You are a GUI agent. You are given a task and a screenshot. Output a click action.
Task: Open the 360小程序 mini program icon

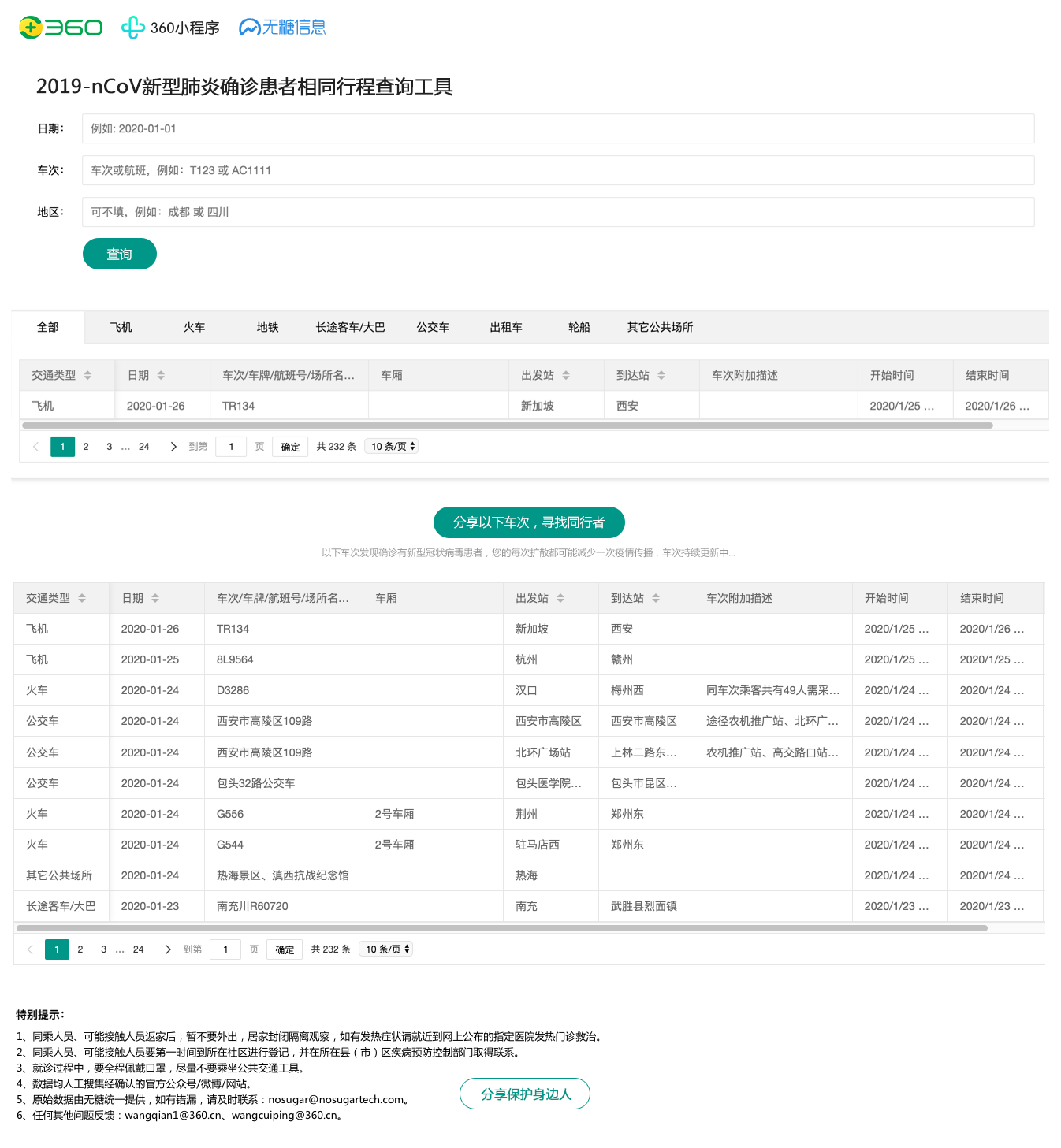133,27
